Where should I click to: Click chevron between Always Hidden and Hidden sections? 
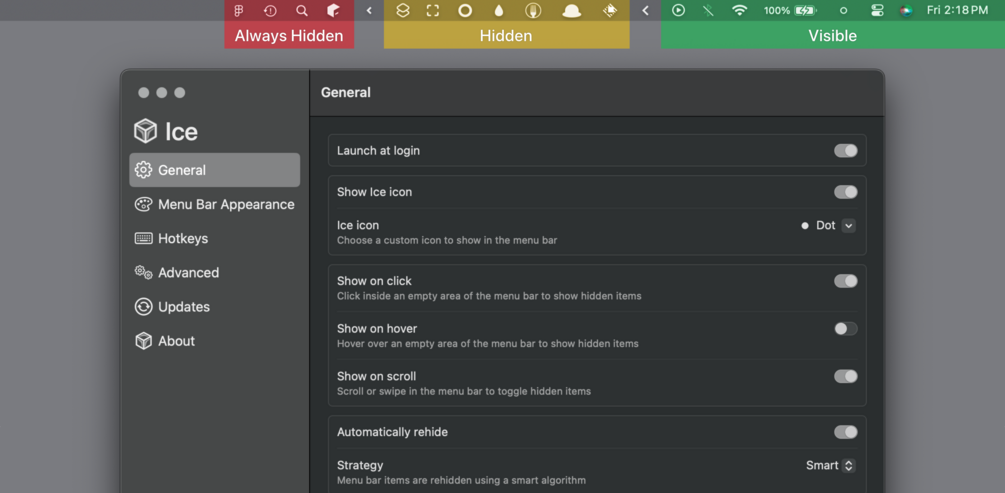coord(369,10)
